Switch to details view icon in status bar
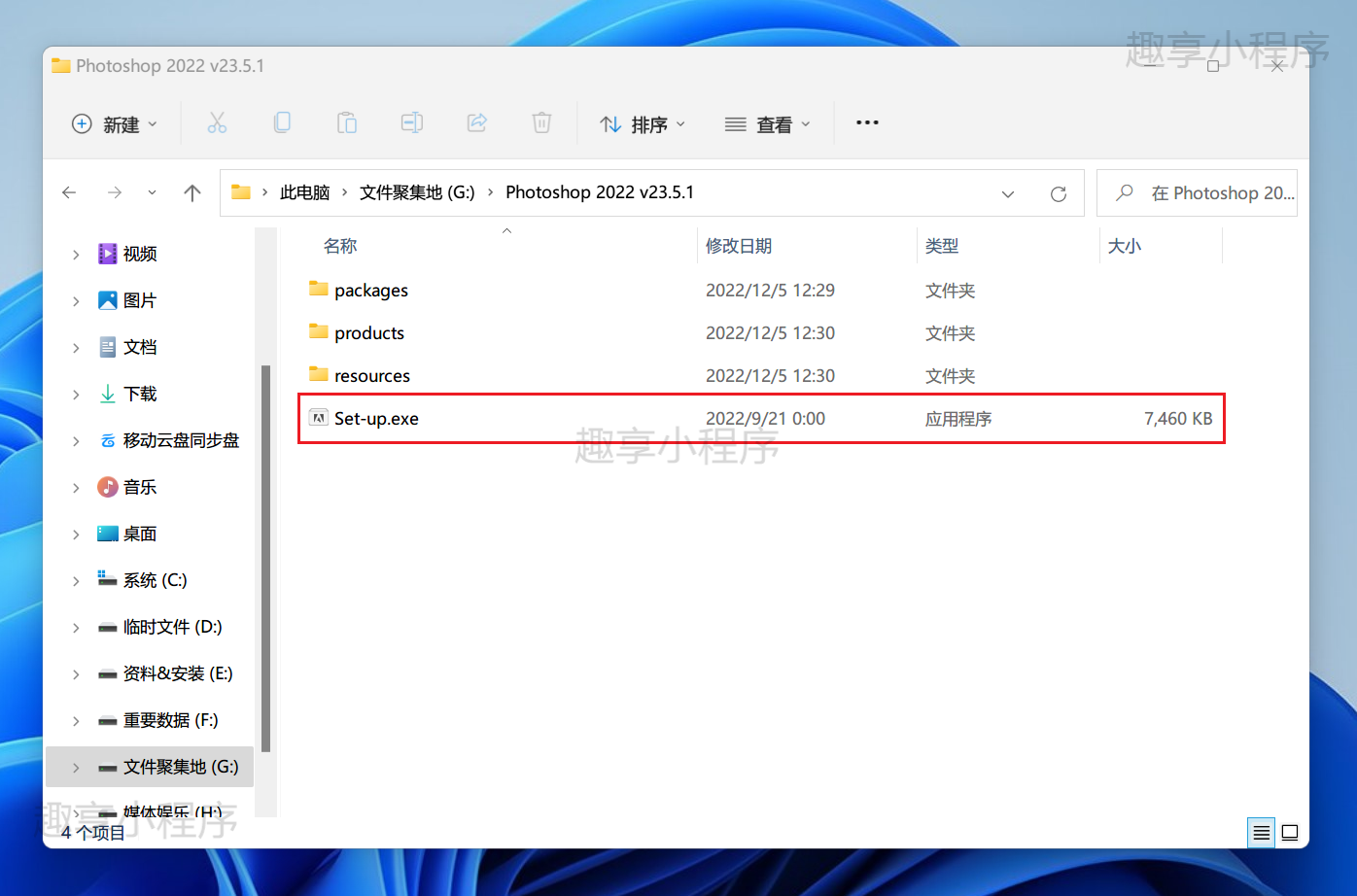The width and height of the screenshot is (1357, 896). [1261, 833]
